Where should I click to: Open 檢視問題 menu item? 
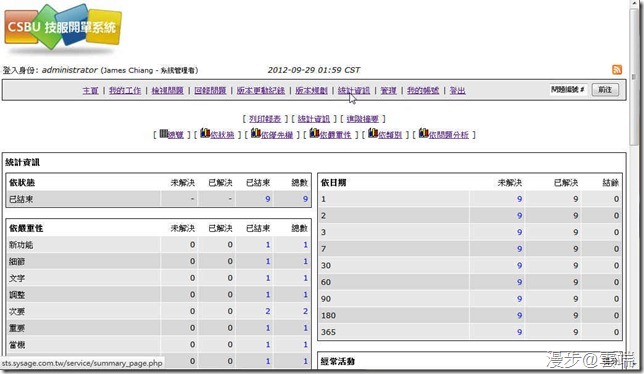tap(168, 90)
